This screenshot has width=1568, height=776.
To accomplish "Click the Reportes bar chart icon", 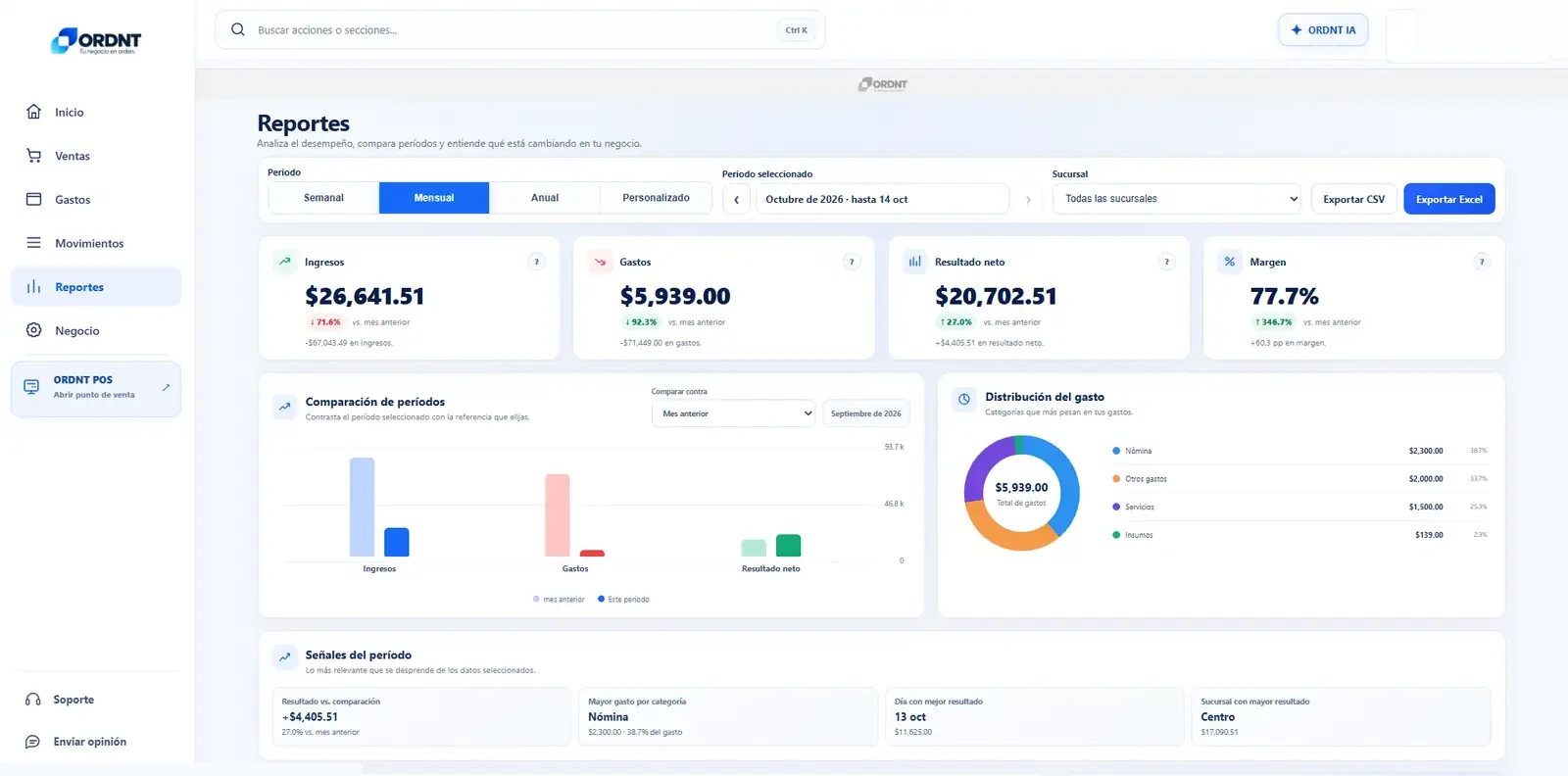I will pos(33,287).
